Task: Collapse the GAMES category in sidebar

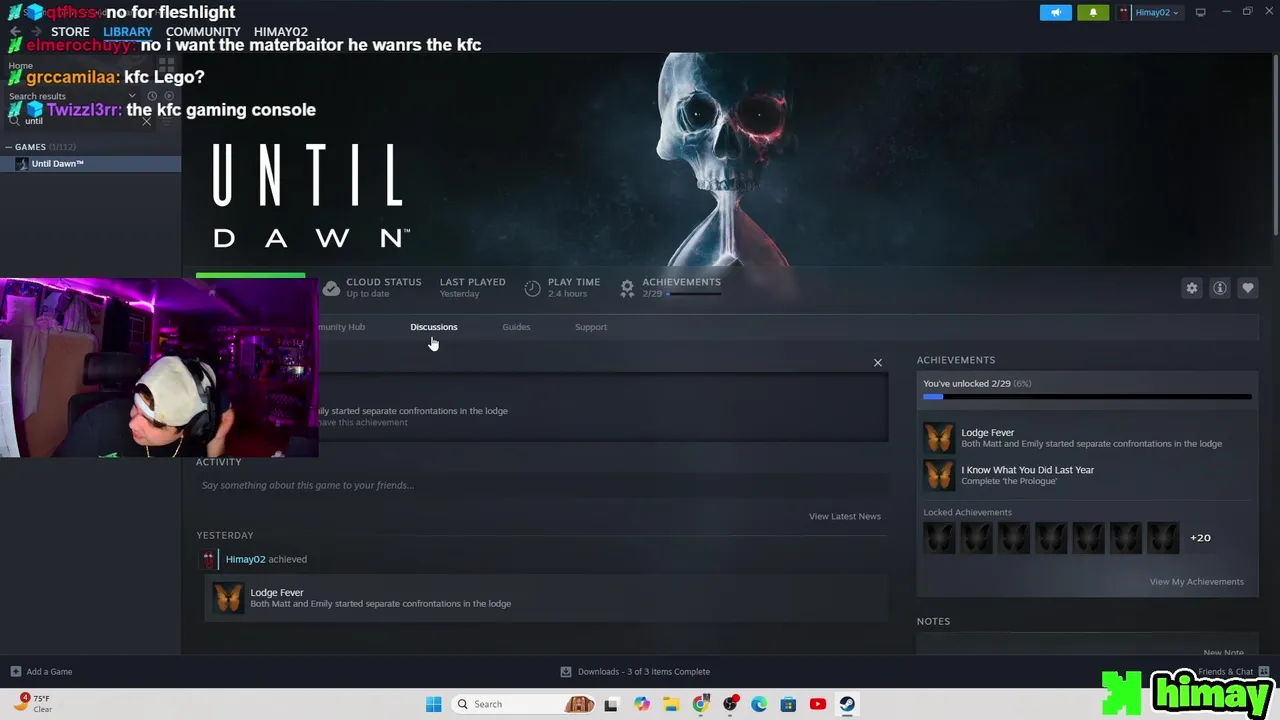Action: tap(9, 147)
